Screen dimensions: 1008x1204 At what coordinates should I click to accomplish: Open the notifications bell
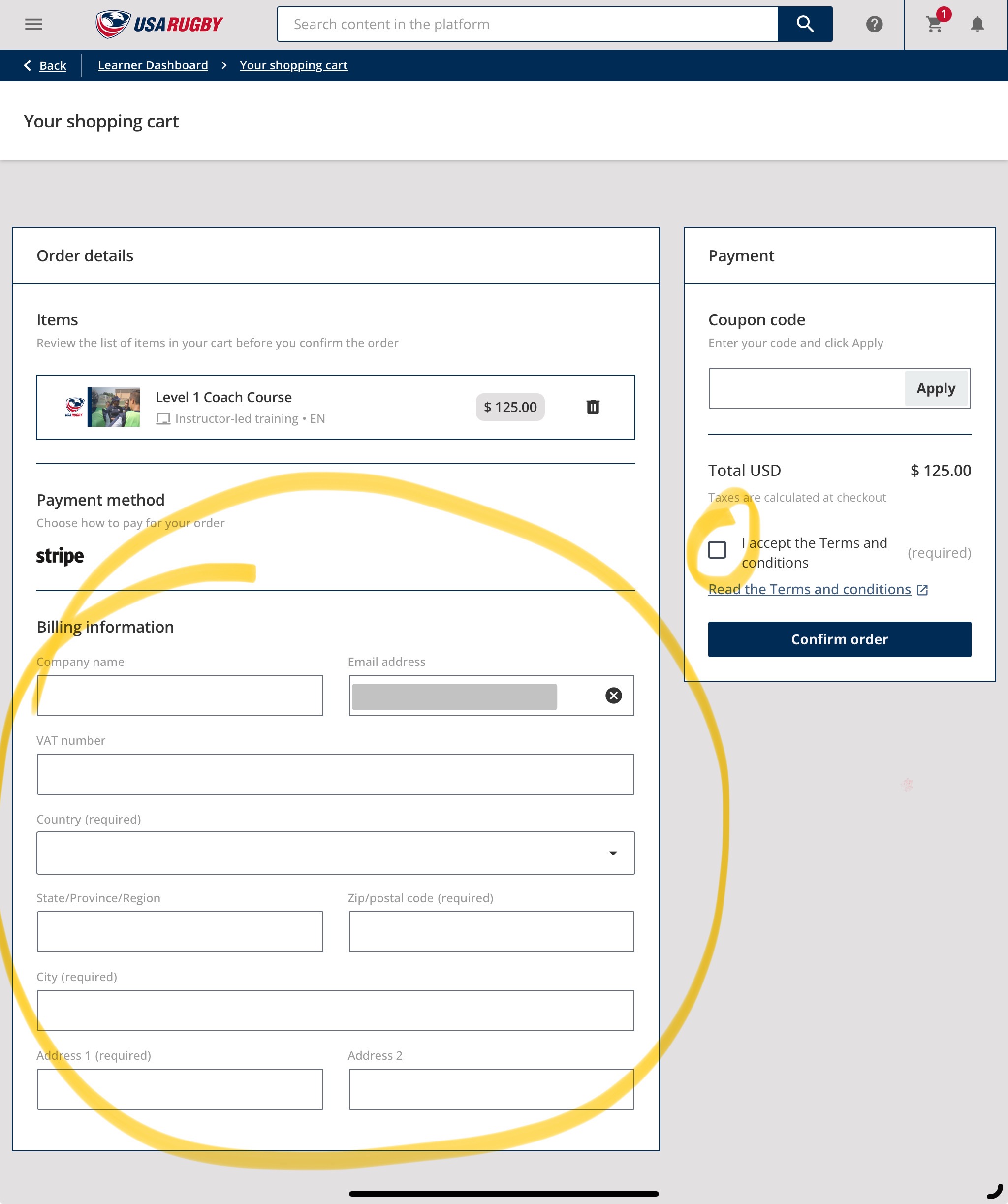coord(977,24)
